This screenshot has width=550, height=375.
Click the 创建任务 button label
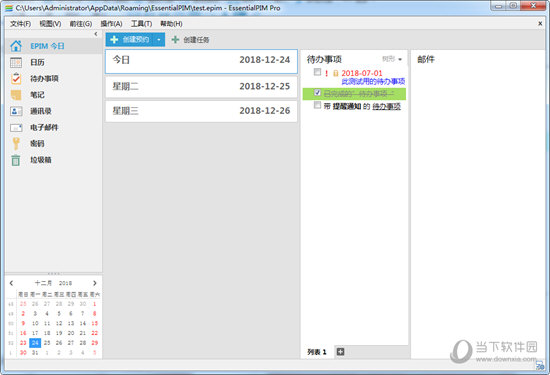tap(196, 40)
